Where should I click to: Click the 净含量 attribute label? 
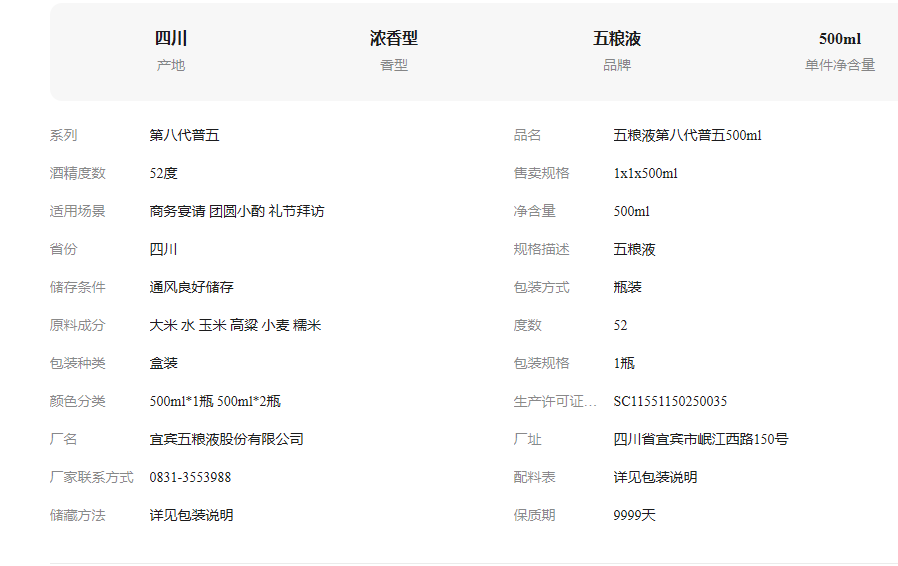534,211
